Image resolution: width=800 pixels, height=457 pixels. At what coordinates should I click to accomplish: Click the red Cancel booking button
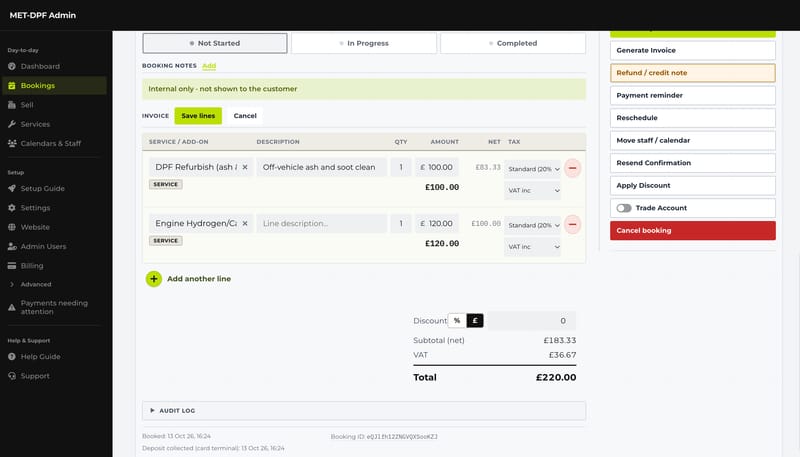(x=692, y=231)
